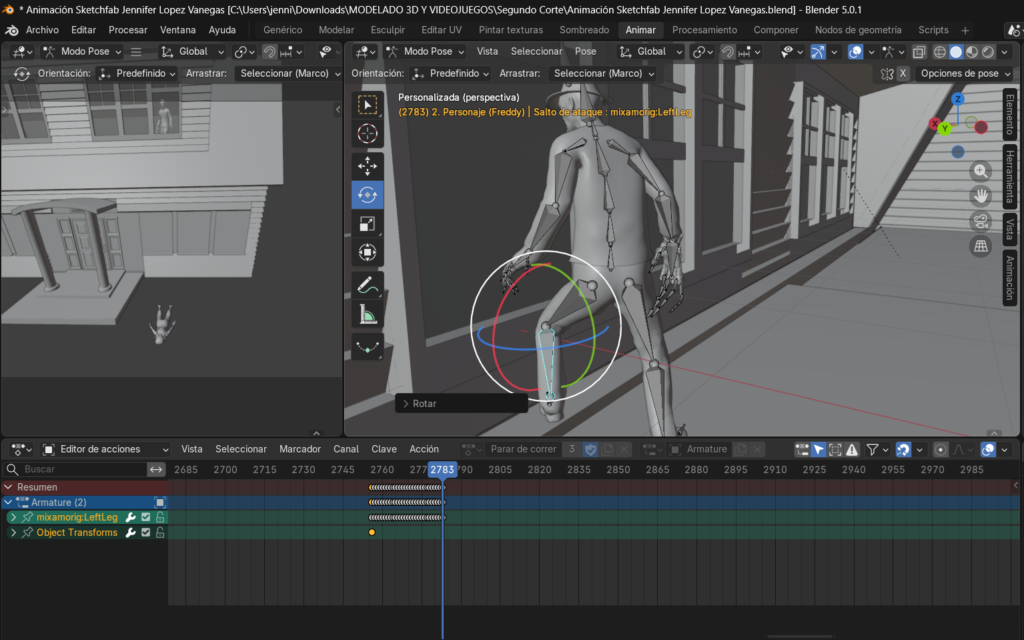Open the Editor de acciones mode dropdown
This screenshot has height=640, width=1024.
click(105, 449)
